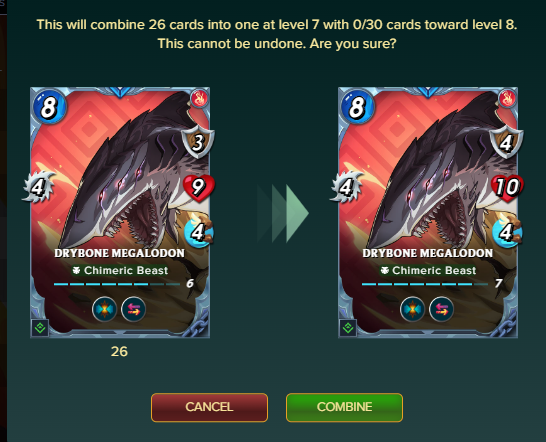The width and height of the screenshot is (546, 442).
Task: Click speed icon on left card
Action: (x=198, y=231)
